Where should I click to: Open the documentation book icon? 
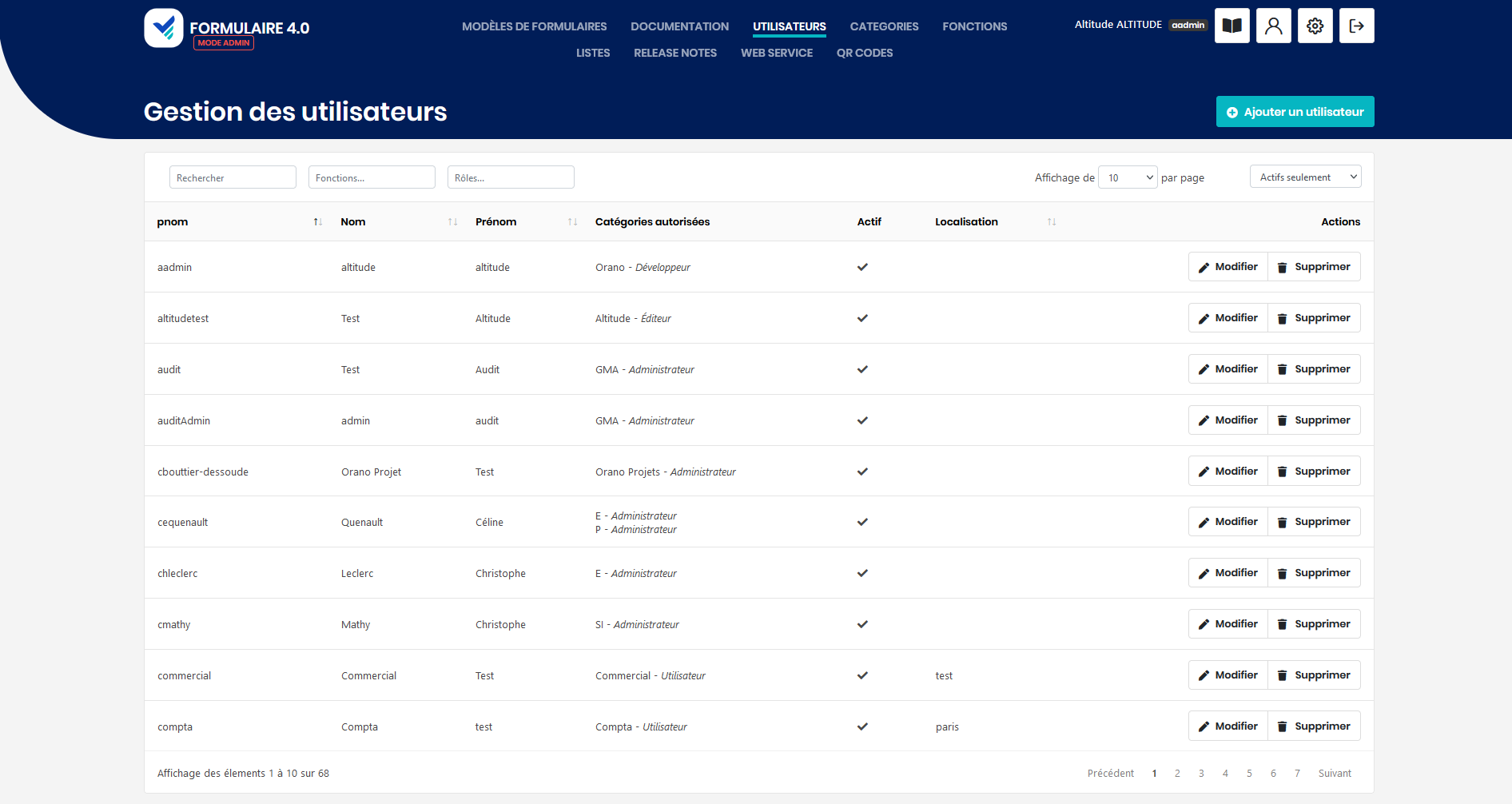point(1231,26)
